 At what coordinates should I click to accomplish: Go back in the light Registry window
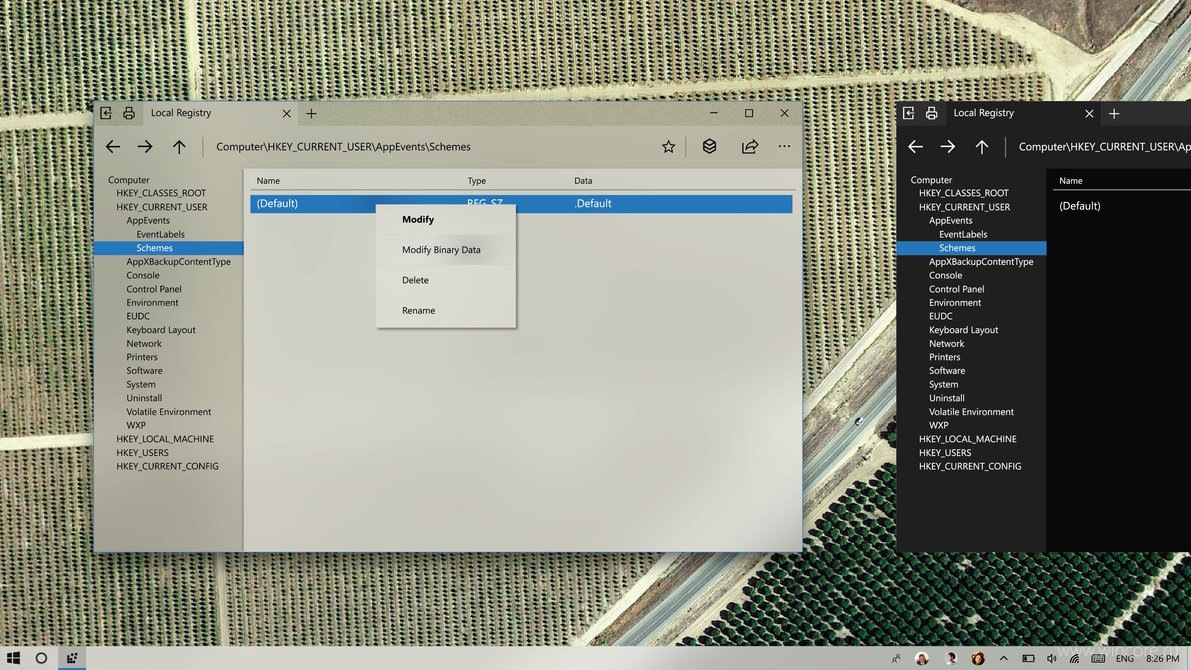click(x=113, y=147)
